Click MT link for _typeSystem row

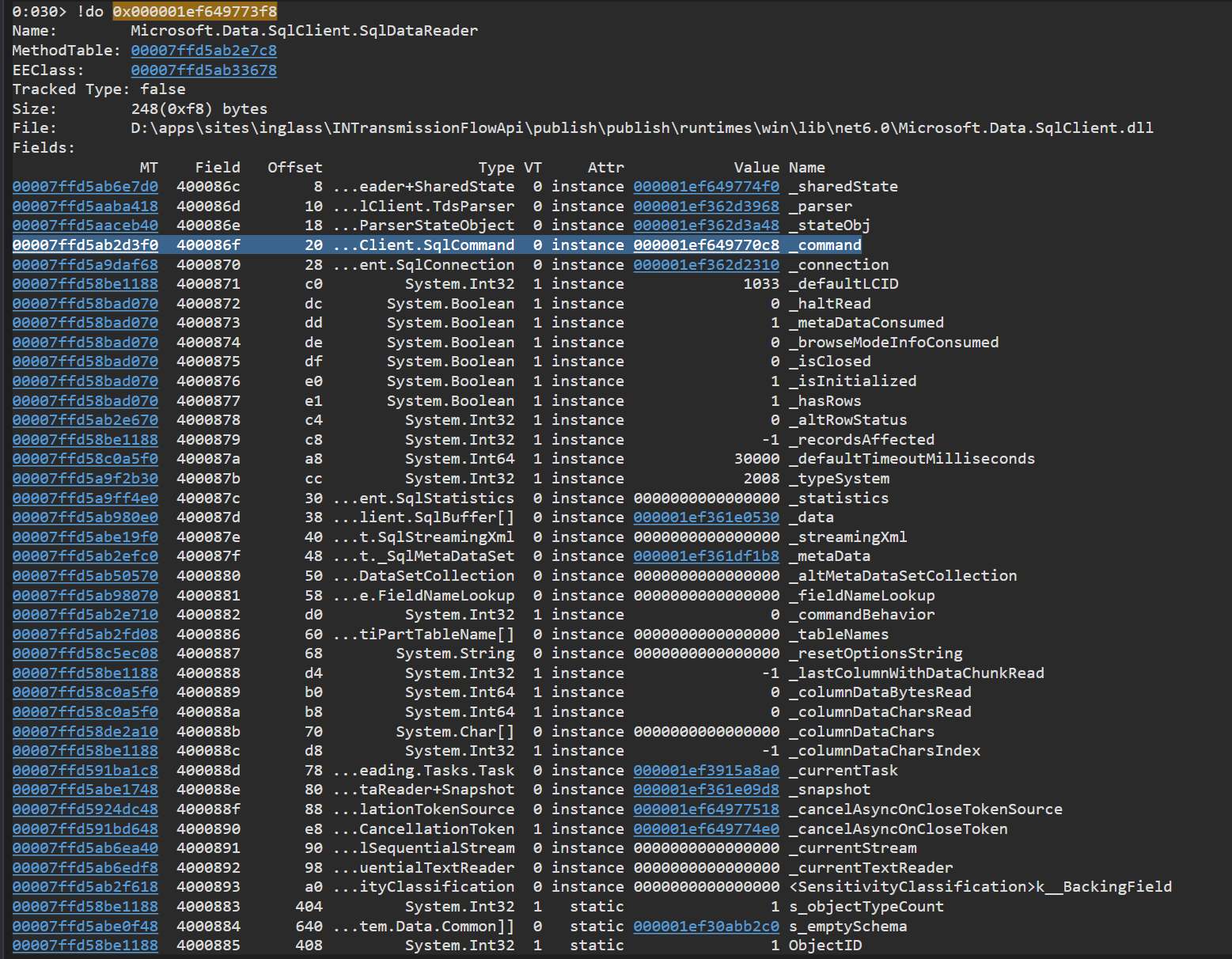[x=85, y=479]
